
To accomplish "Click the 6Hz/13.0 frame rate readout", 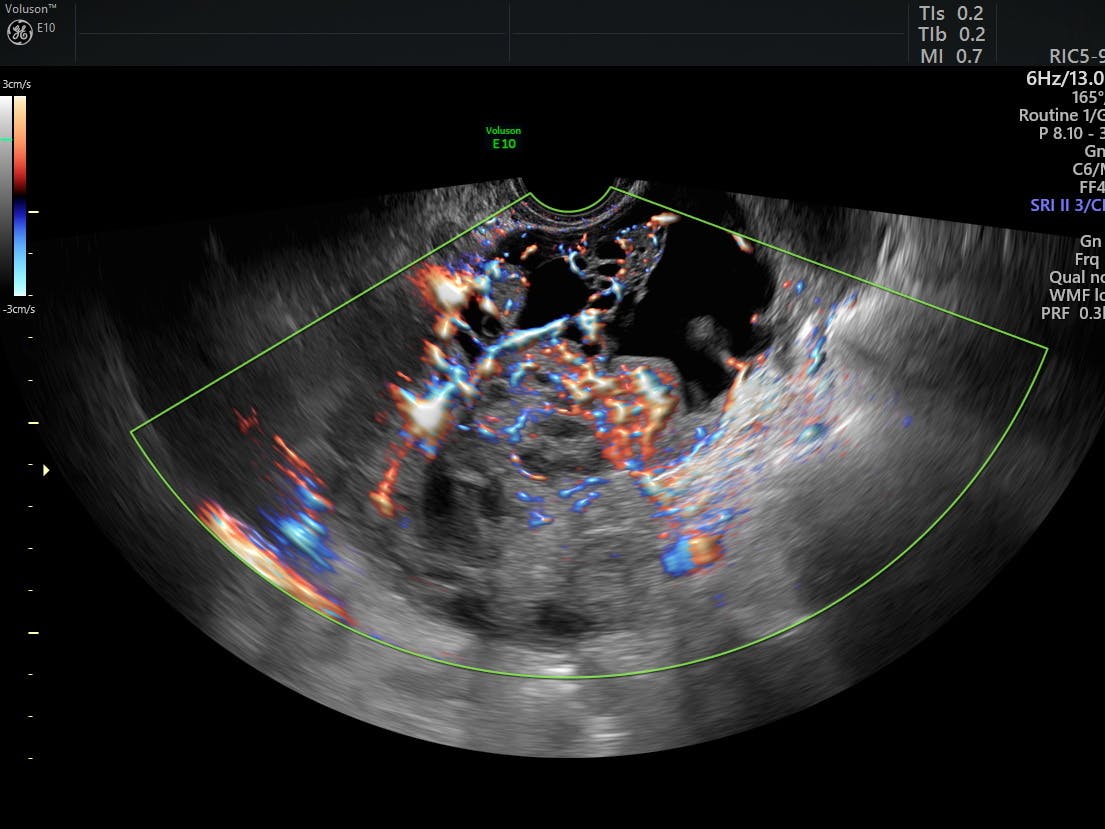I will (x=1064, y=78).
